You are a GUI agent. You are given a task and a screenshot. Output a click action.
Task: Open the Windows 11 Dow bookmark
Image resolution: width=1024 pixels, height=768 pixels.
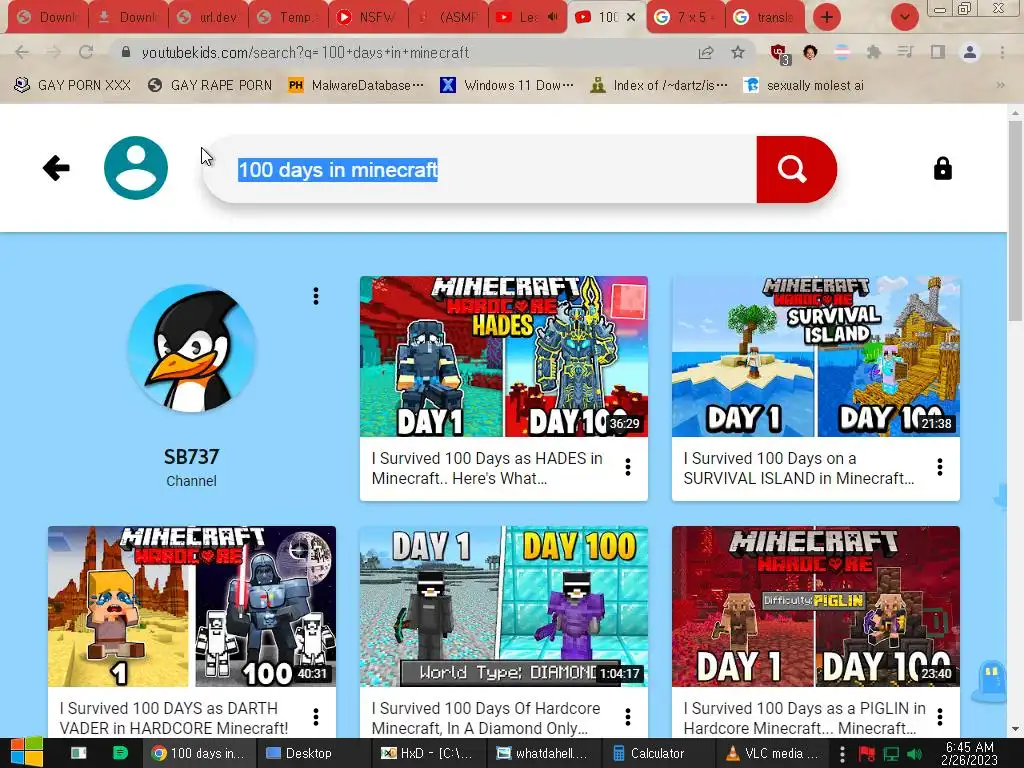click(x=507, y=85)
